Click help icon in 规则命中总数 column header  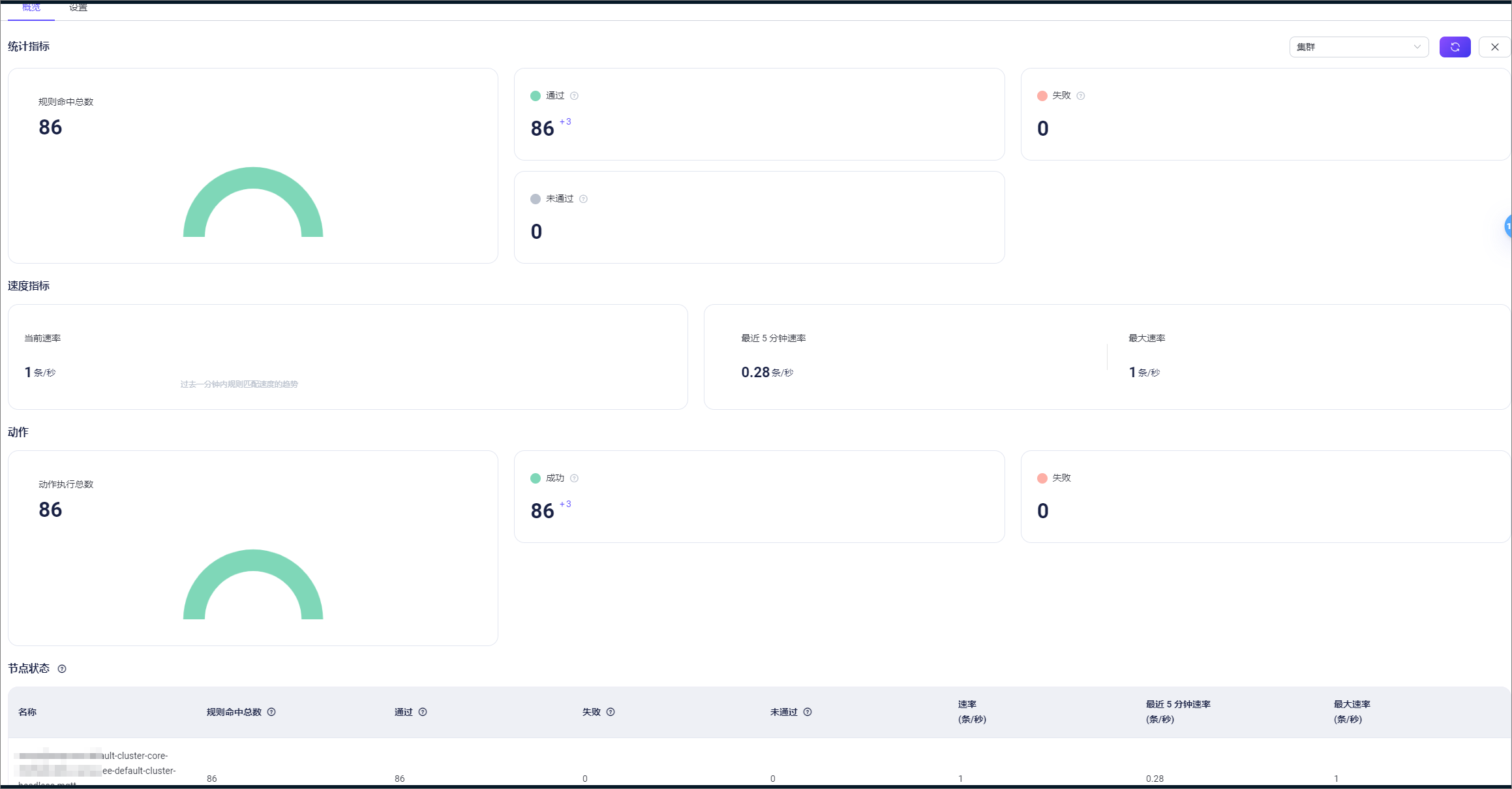[x=271, y=712]
